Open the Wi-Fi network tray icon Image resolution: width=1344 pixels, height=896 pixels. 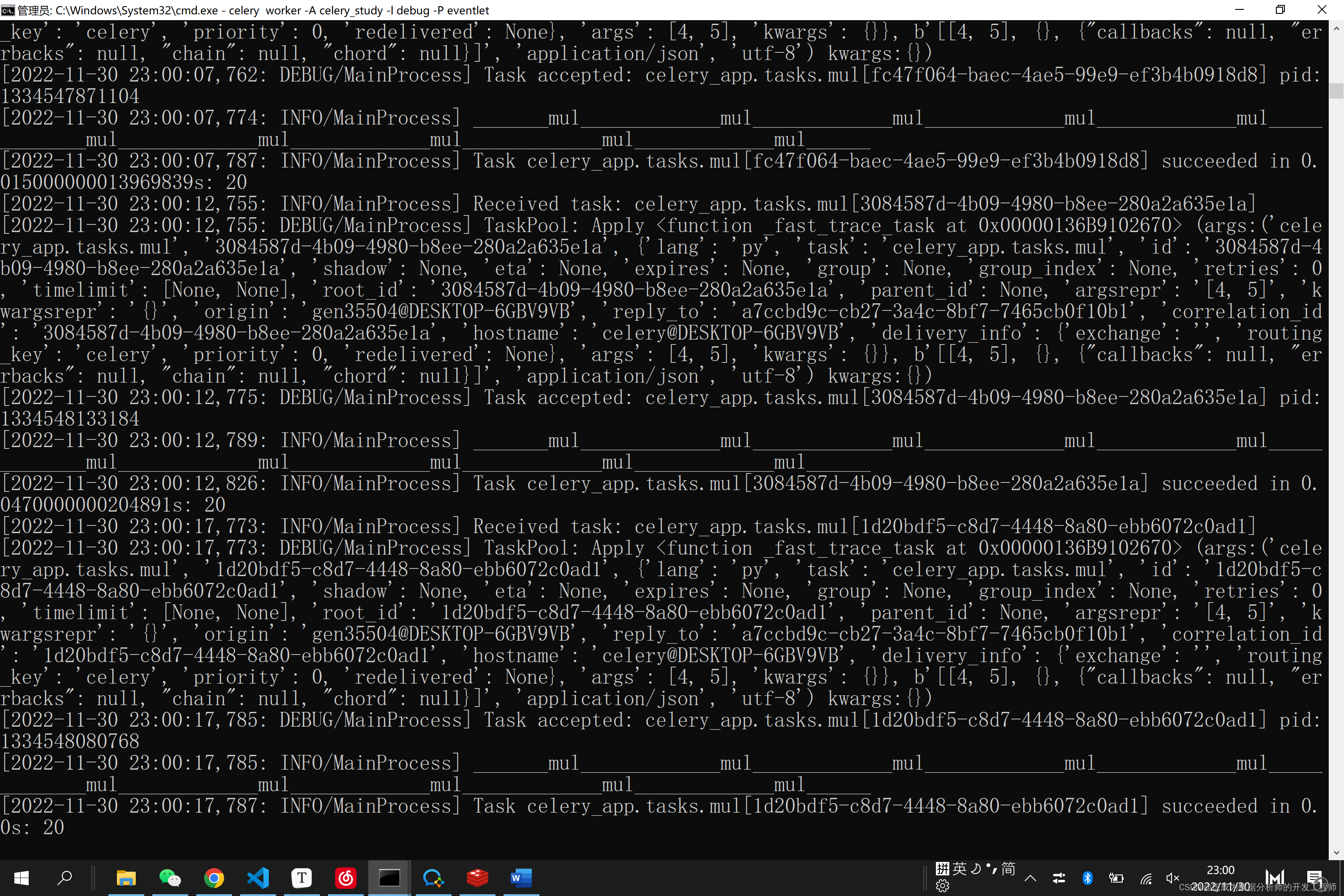pyautogui.click(x=1146, y=878)
